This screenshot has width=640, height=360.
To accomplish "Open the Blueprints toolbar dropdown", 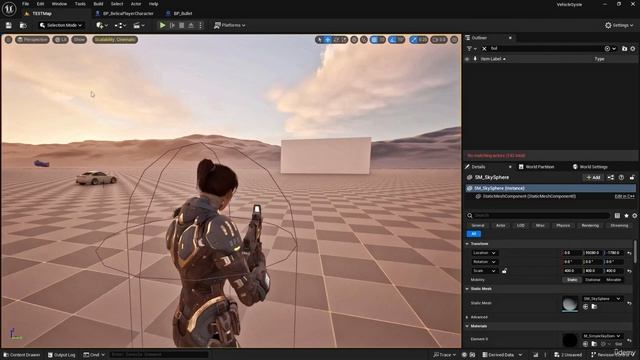I will click(120, 25).
